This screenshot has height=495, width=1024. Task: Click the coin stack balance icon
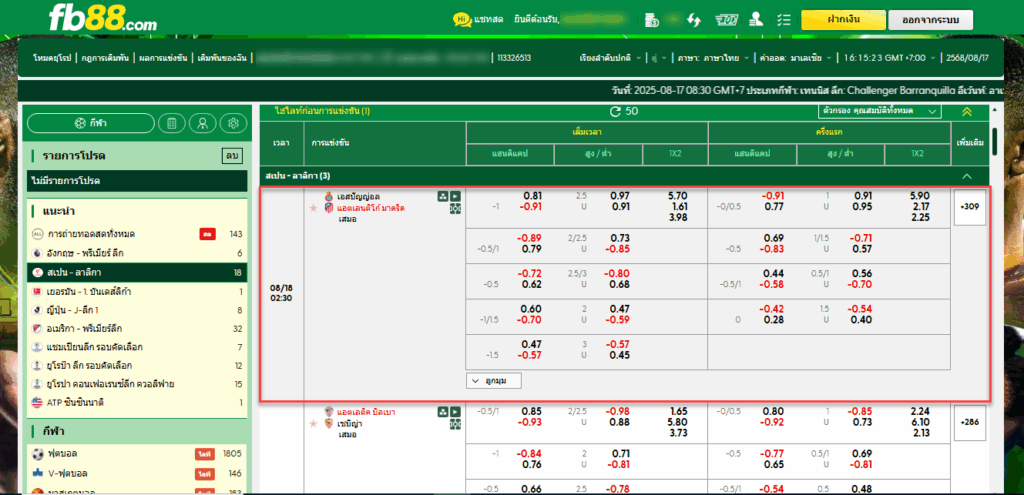pos(651,20)
